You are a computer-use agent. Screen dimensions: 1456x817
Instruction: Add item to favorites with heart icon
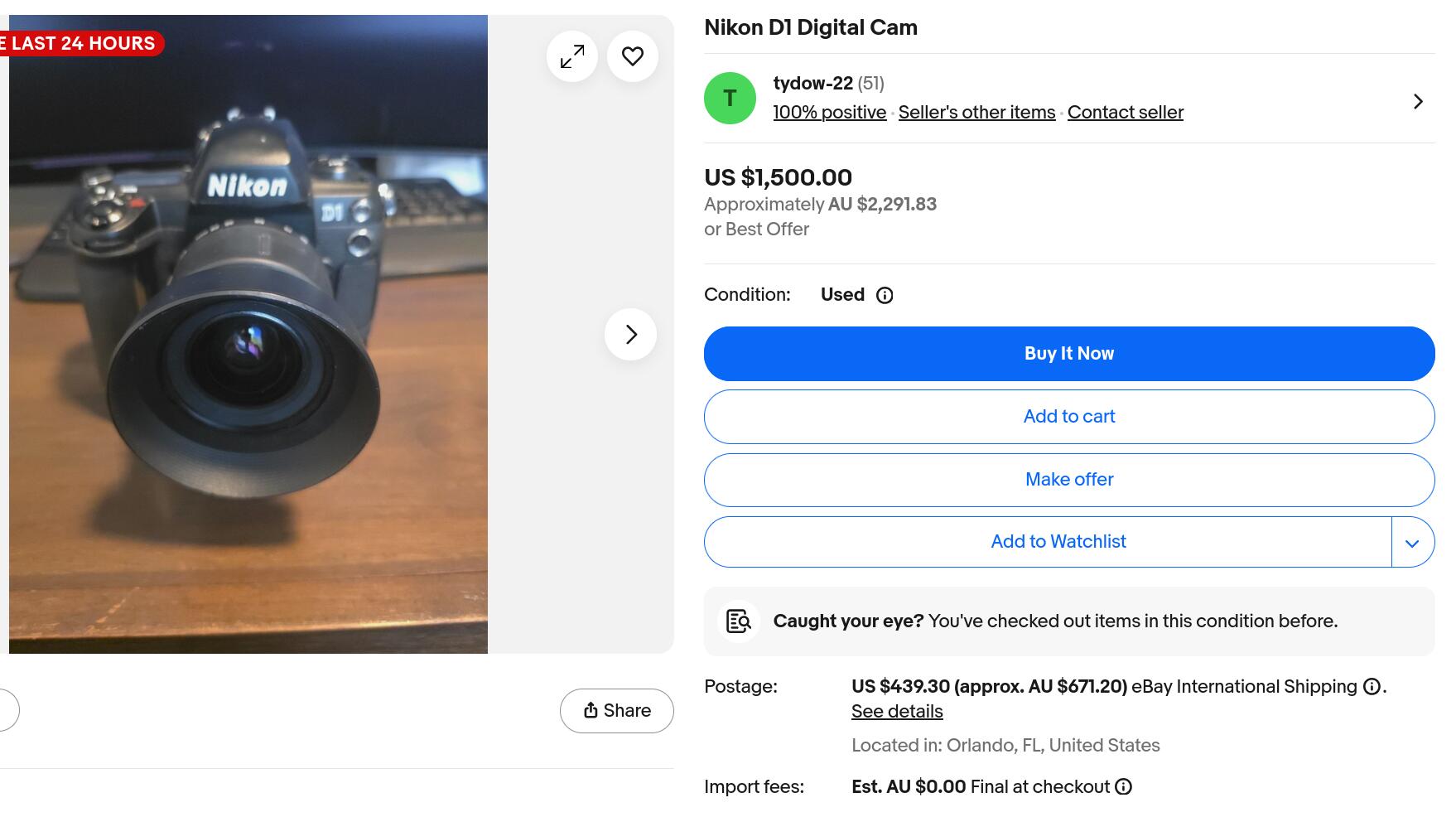click(x=633, y=56)
